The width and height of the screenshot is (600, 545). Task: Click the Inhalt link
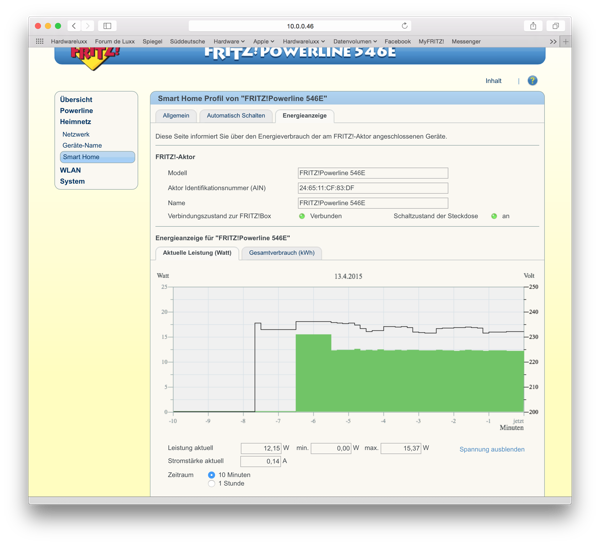(x=493, y=81)
